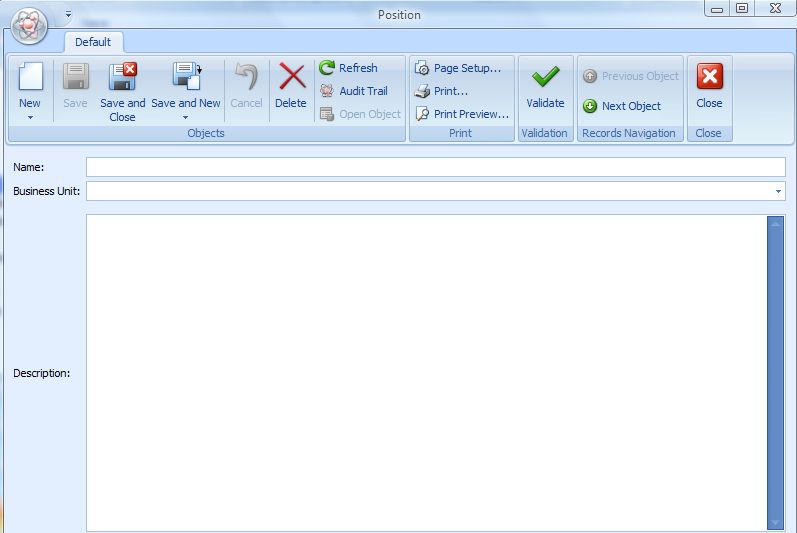Click the Cancel undo arrow icon
Viewport: 797px width, 533px height.
point(247,77)
